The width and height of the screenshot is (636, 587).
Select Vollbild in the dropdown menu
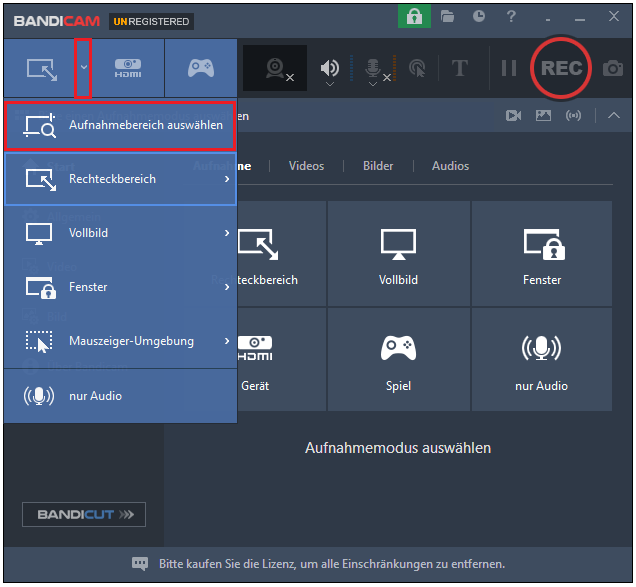(x=120, y=233)
